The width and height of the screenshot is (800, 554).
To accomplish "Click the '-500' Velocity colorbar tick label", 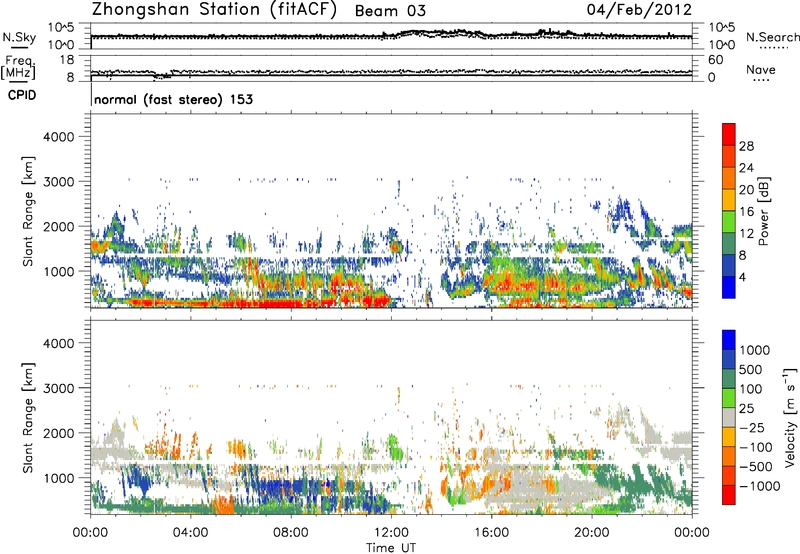I will coord(756,466).
